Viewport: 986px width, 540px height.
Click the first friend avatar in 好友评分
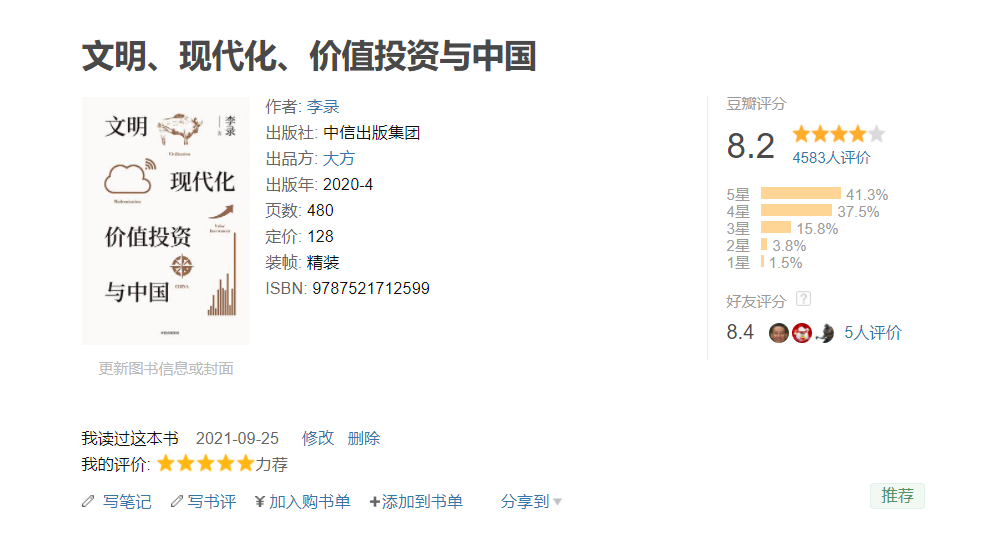coord(779,333)
